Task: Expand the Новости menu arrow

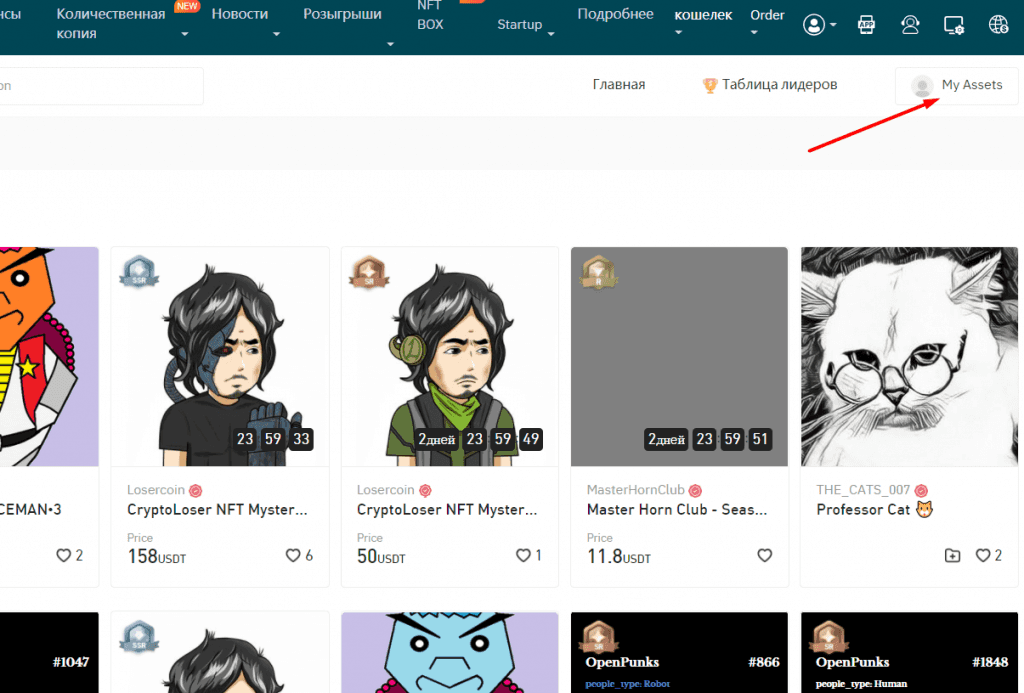Action: click(276, 34)
